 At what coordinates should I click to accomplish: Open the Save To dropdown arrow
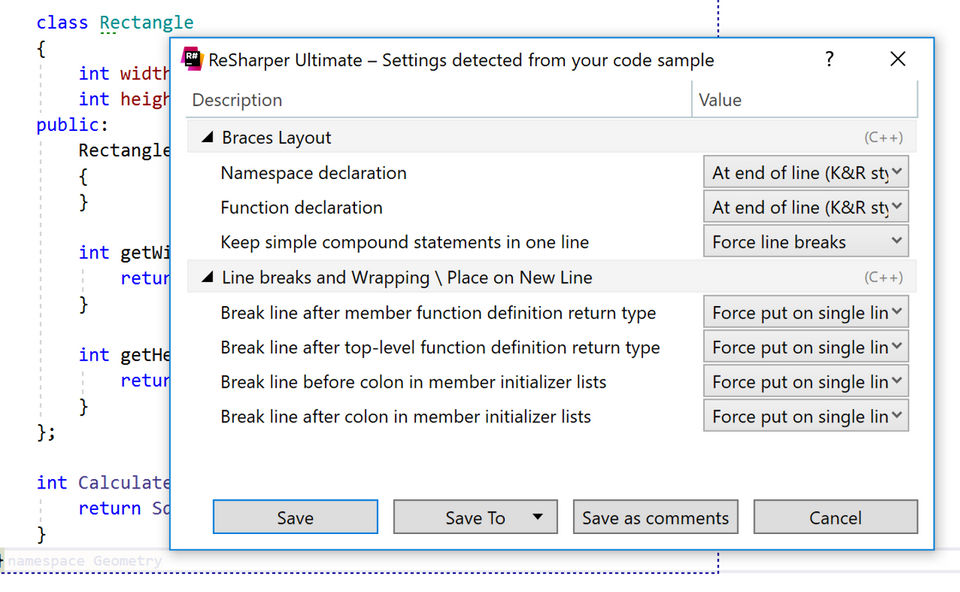[x=538, y=517]
